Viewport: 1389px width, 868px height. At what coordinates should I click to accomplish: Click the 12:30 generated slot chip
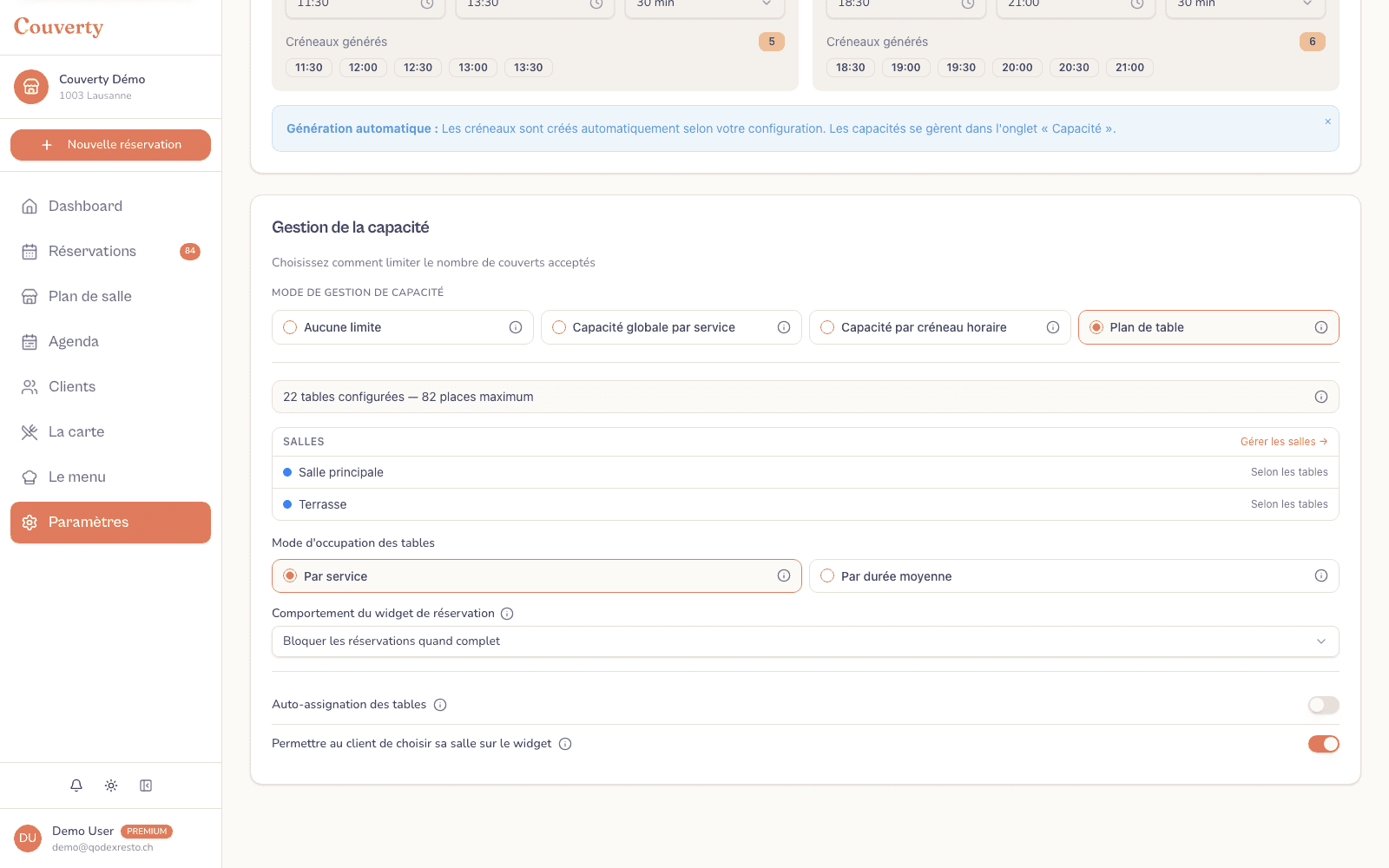coord(418,68)
